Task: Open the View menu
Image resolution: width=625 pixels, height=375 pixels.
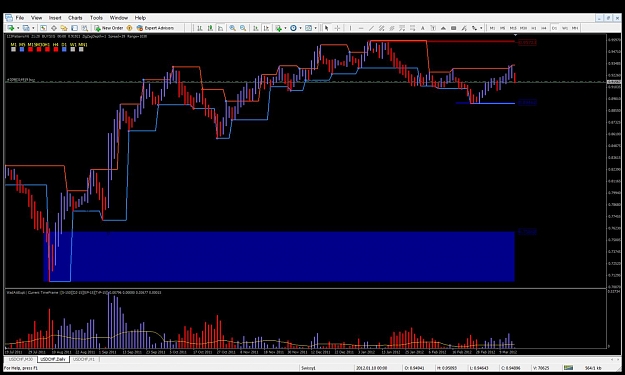Action: point(36,18)
